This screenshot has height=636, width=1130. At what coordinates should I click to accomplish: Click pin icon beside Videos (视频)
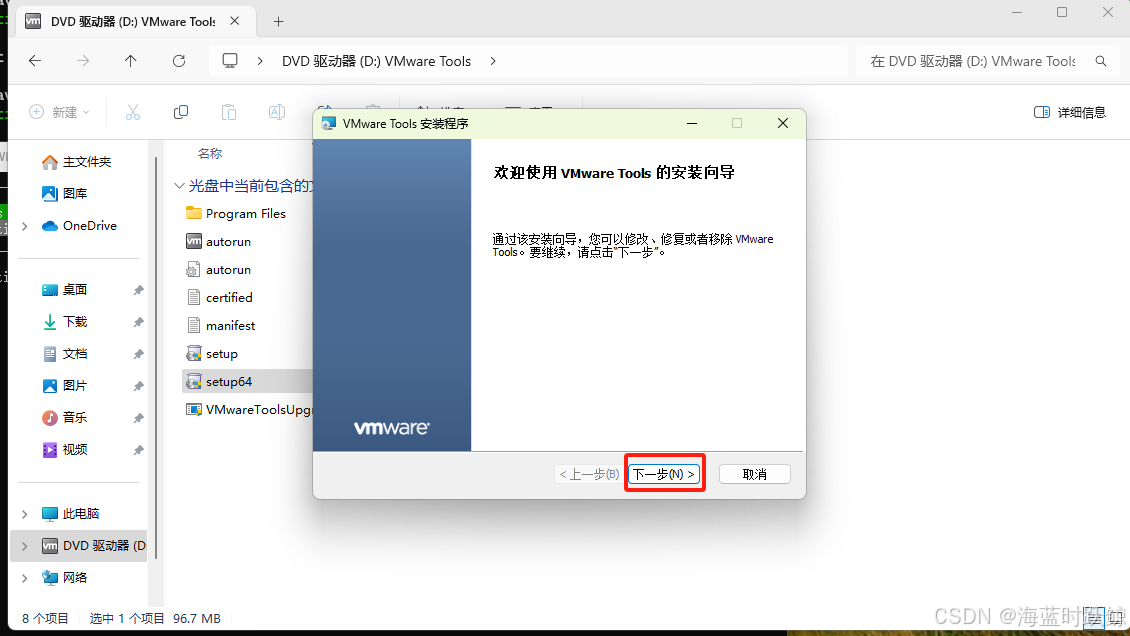[x=138, y=450]
